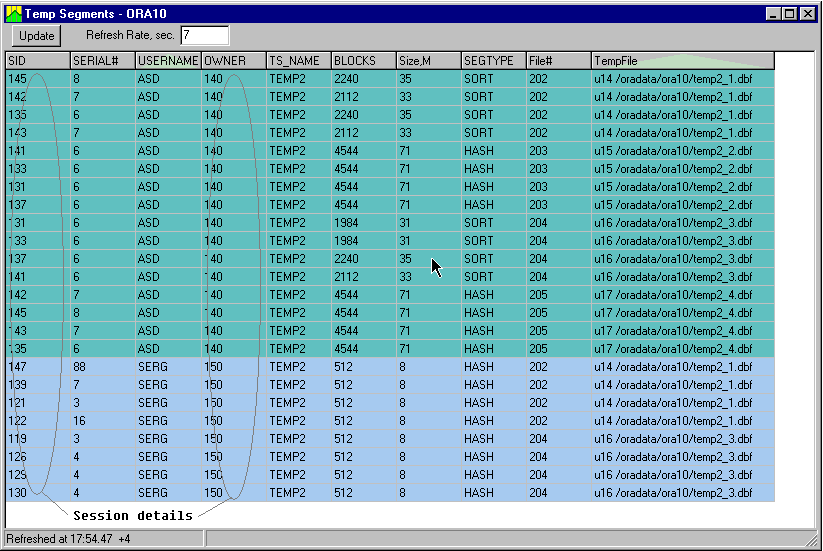Image resolution: width=823 pixels, height=551 pixels.
Task: Minimize the Temp Segments window
Action: [773, 14]
